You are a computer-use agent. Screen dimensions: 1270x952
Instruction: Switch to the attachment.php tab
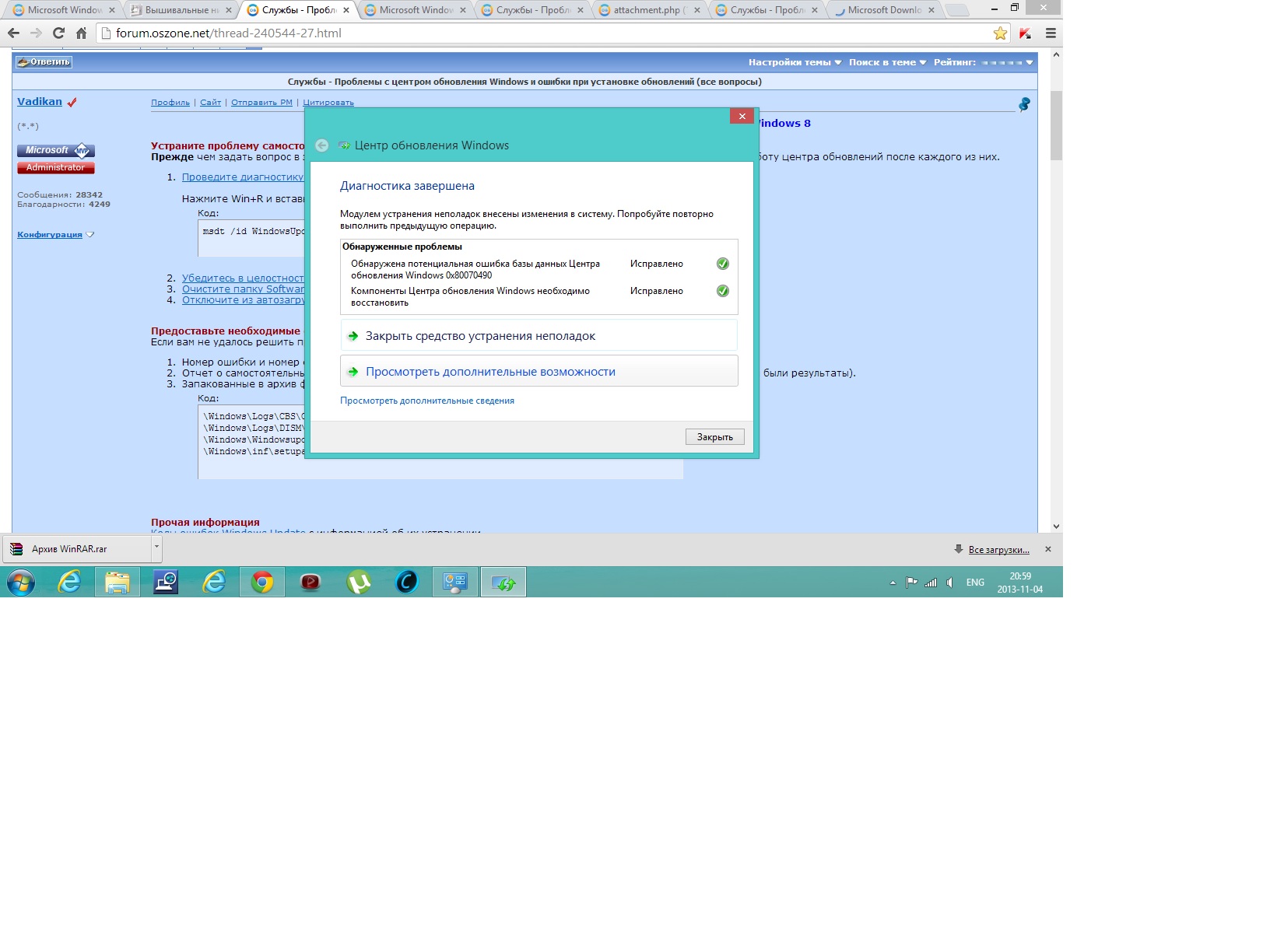(x=651, y=10)
